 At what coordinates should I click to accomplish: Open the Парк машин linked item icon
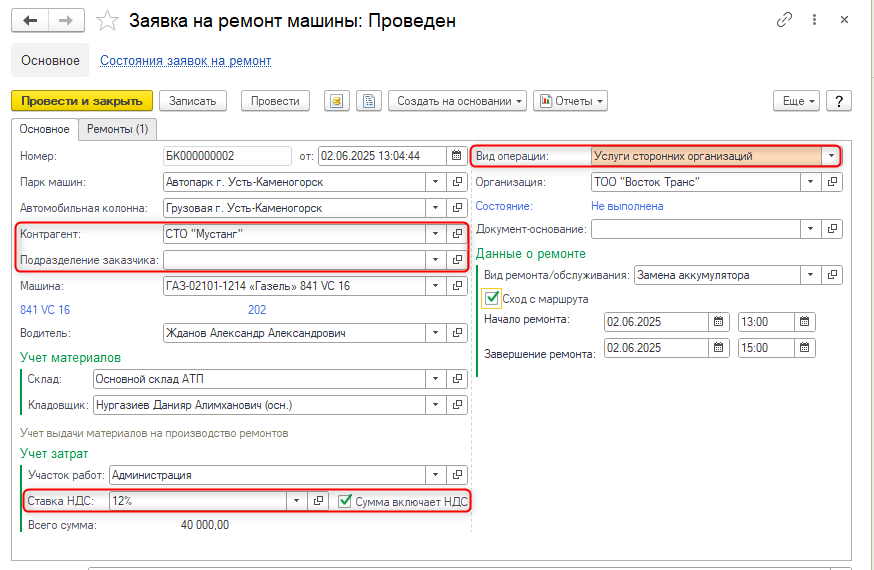[x=457, y=182]
